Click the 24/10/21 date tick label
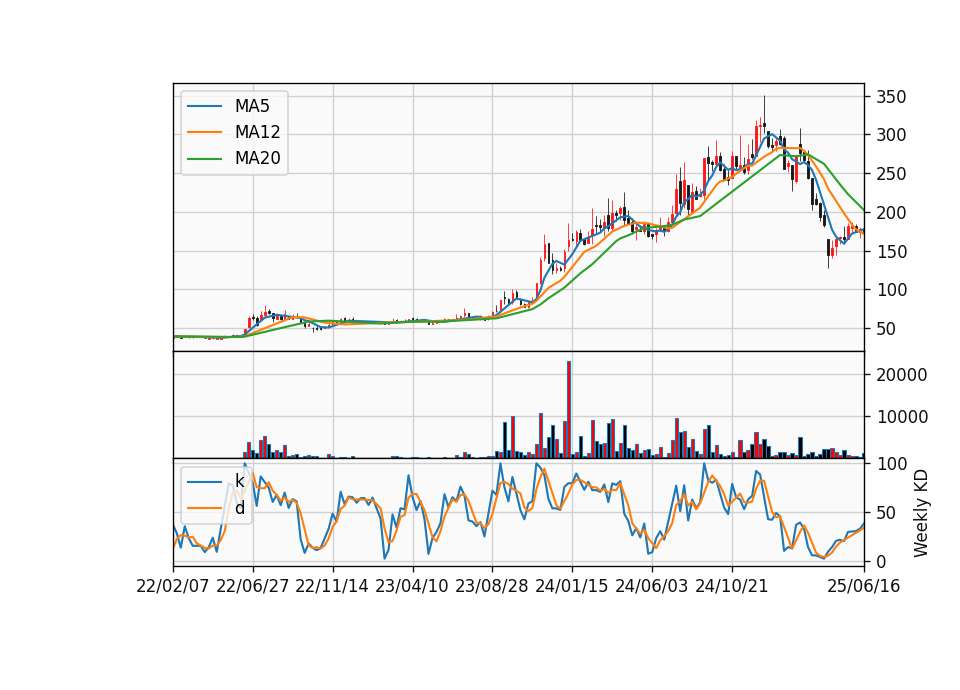The width and height of the screenshot is (960, 690). coord(732,587)
